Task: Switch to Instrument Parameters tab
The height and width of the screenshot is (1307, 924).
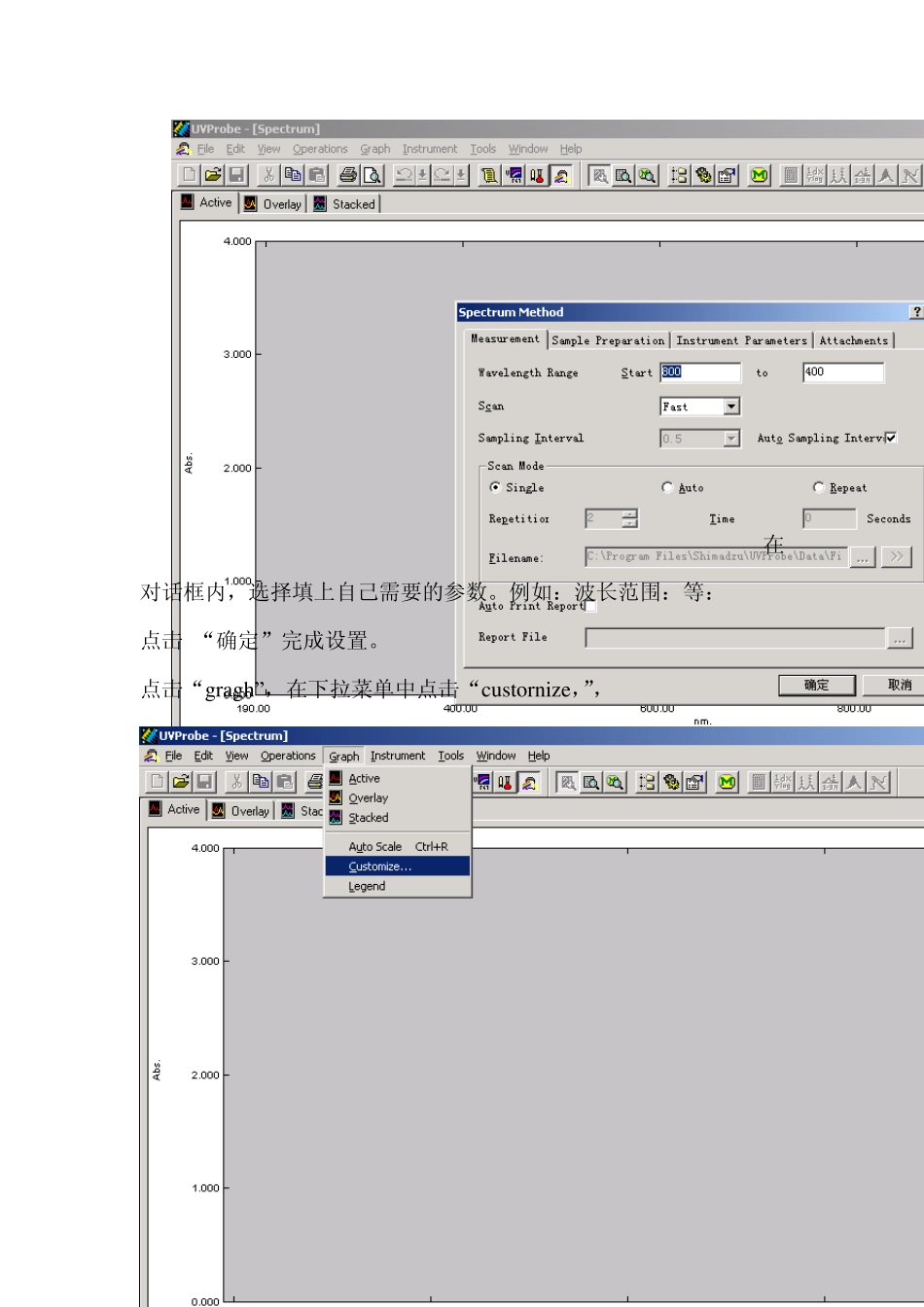Action: pyautogui.click(x=741, y=340)
